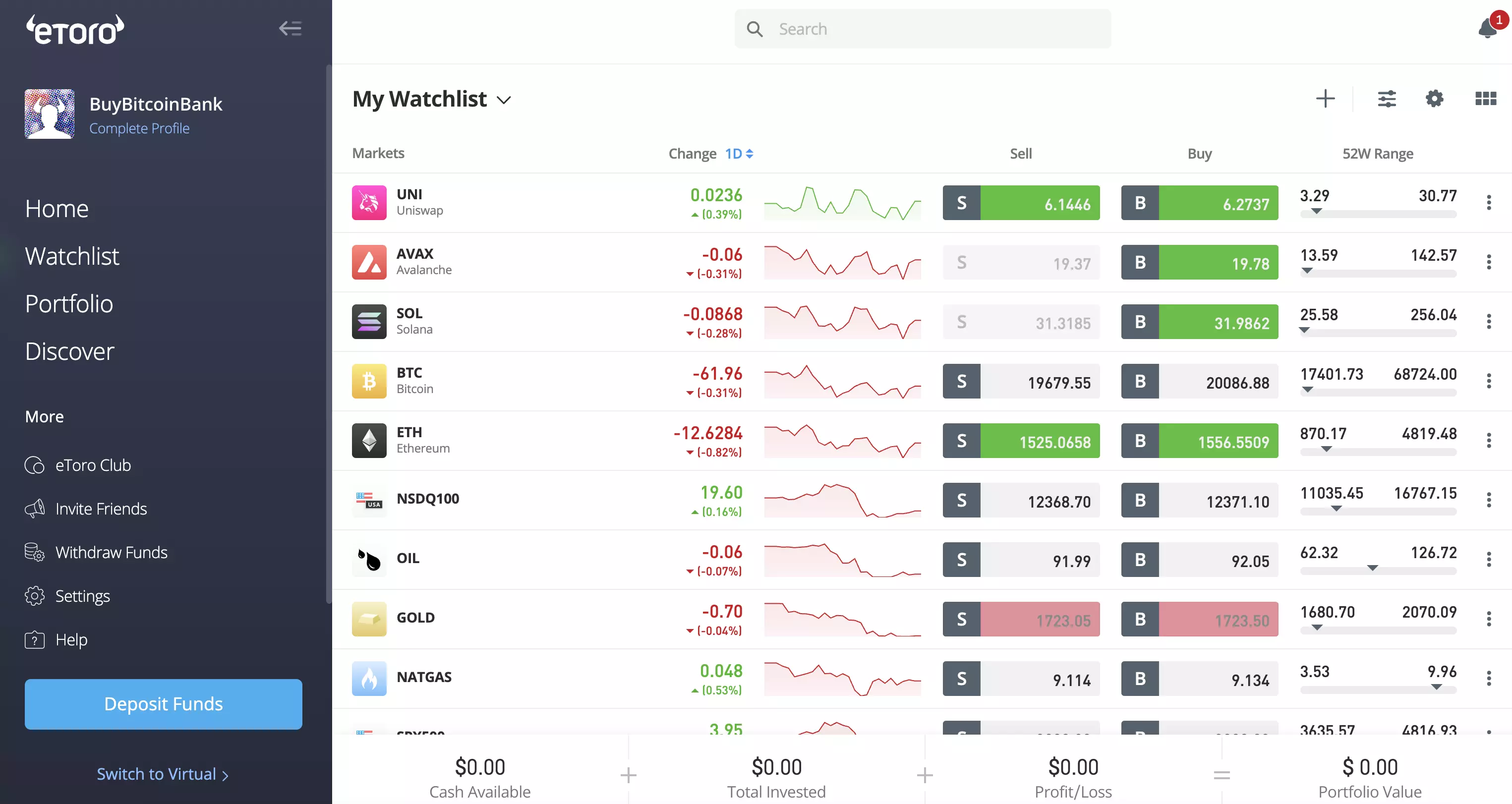Sell ETH at 1525.0658
Screen dimensions: 1512x804
pyautogui.click(x=1021, y=440)
